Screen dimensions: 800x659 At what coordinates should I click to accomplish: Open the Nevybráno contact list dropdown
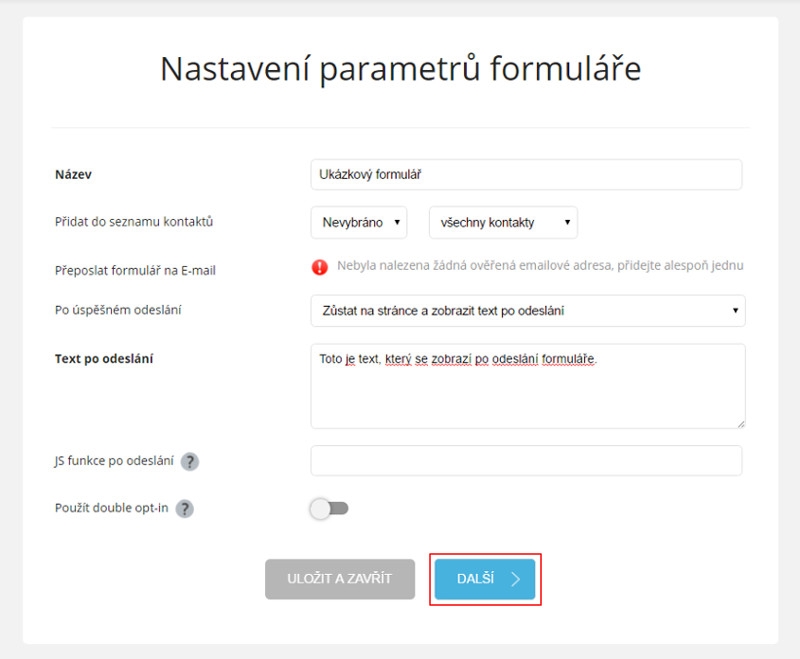tap(359, 222)
